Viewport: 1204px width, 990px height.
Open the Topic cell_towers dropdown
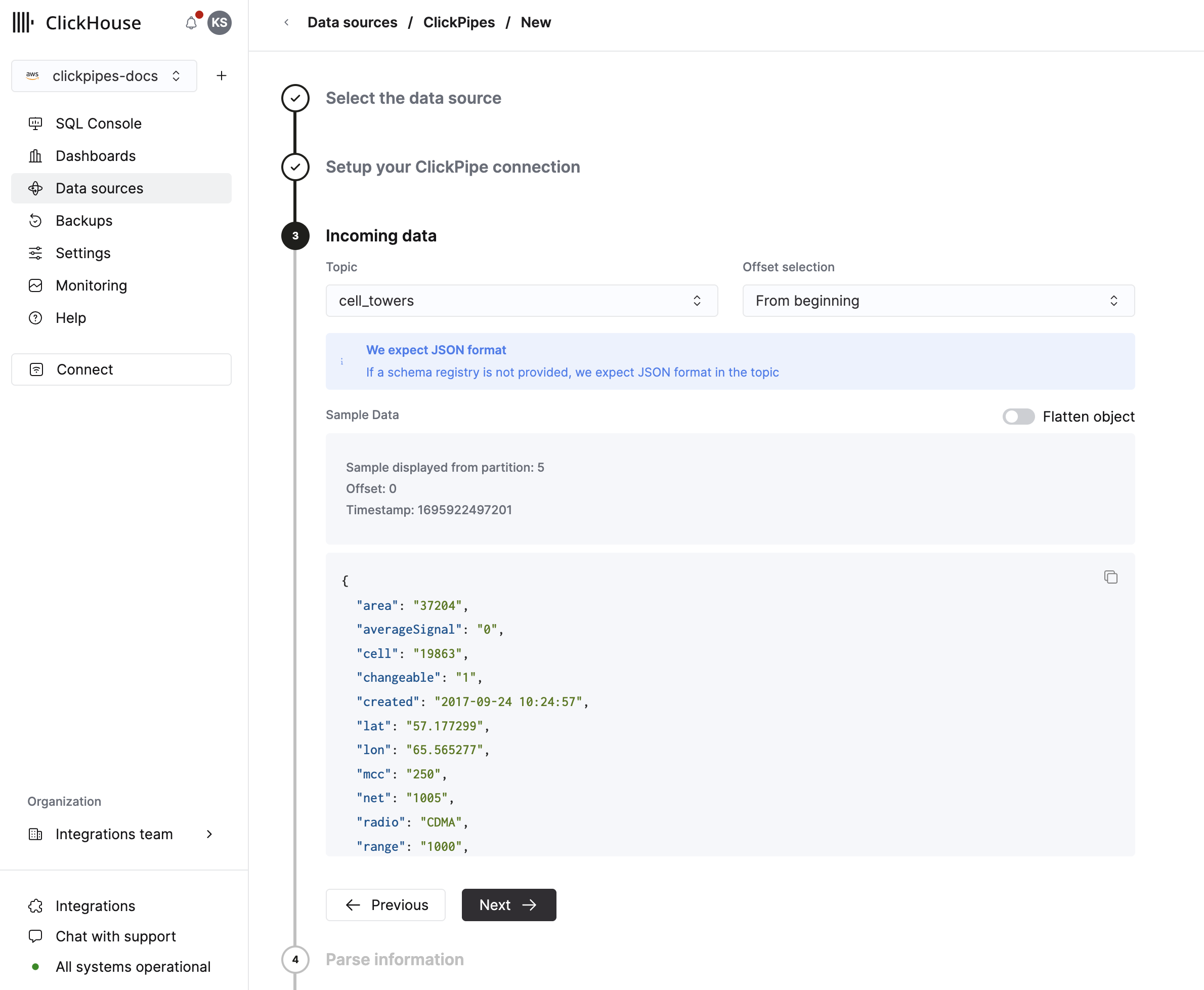tap(521, 301)
